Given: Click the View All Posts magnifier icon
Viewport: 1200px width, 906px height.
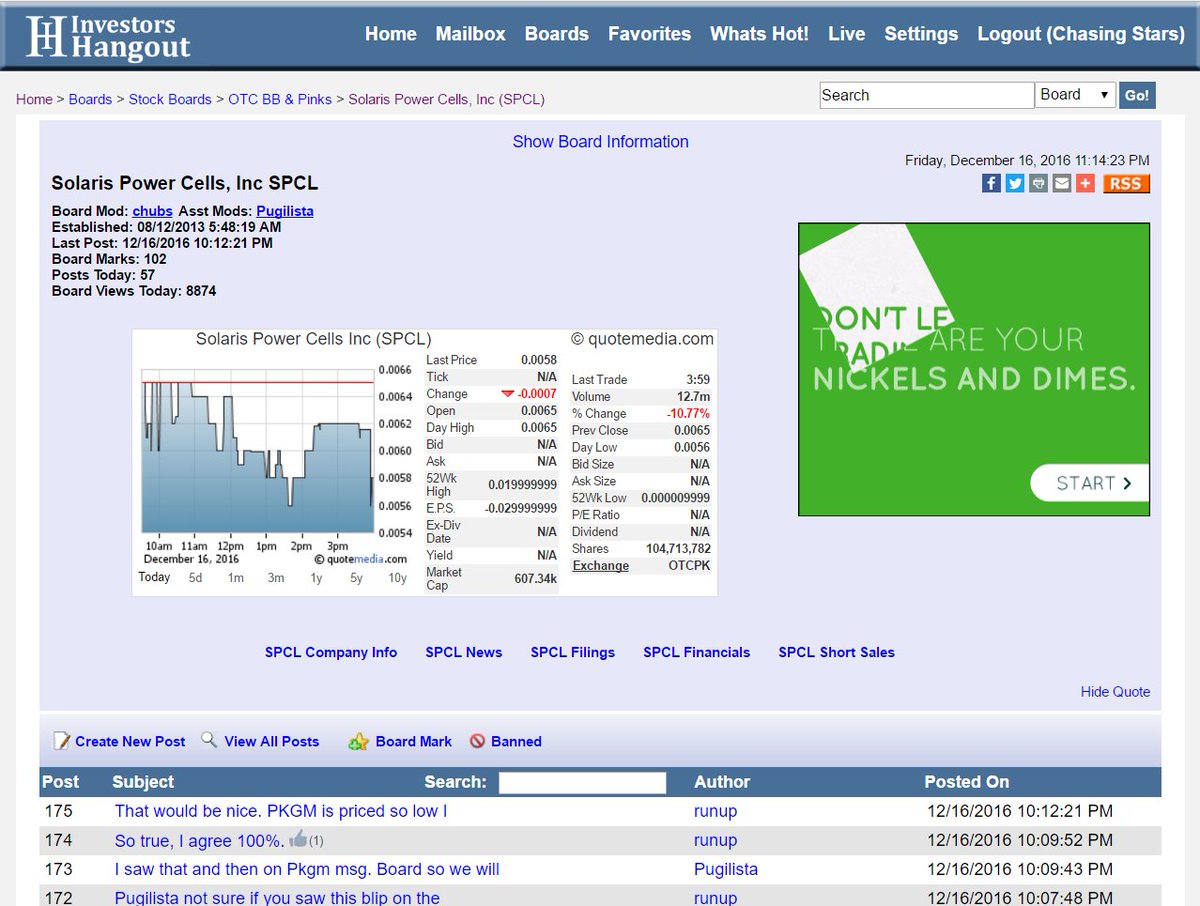Looking at the screenshot, I should coord(209,740).
